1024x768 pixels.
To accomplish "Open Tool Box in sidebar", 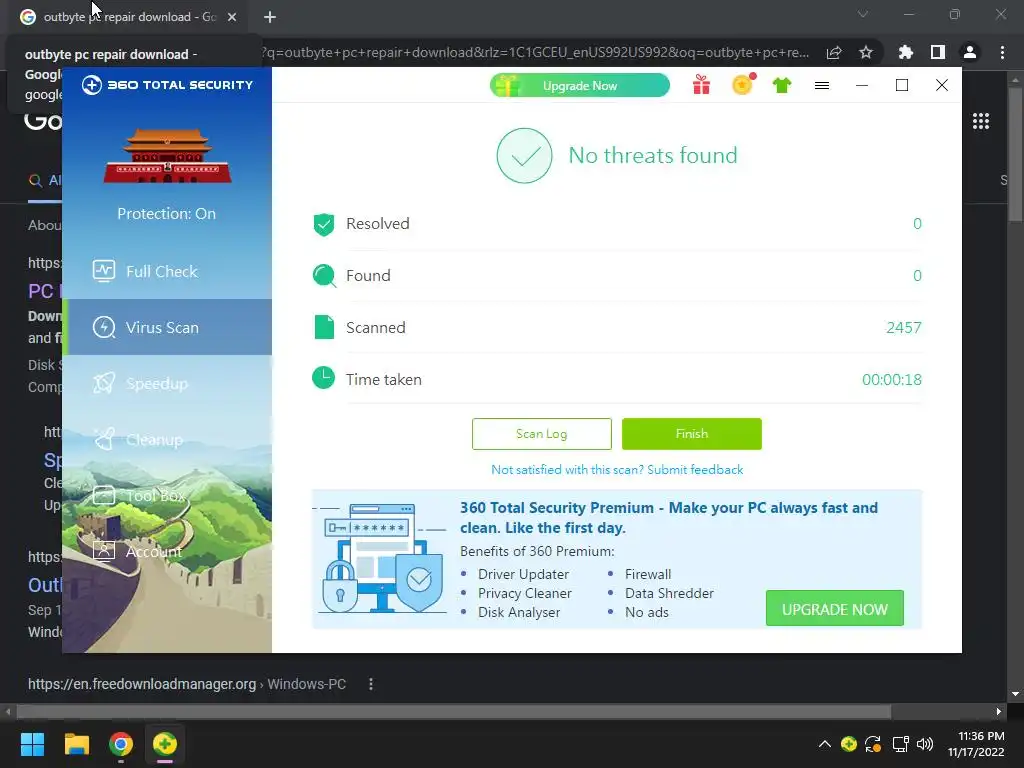I will (167, 496).
